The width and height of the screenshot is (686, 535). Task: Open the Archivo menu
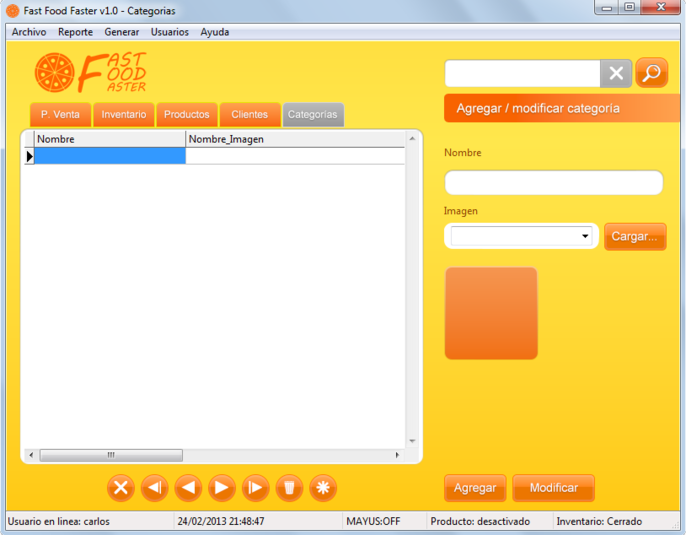(29, 32)
